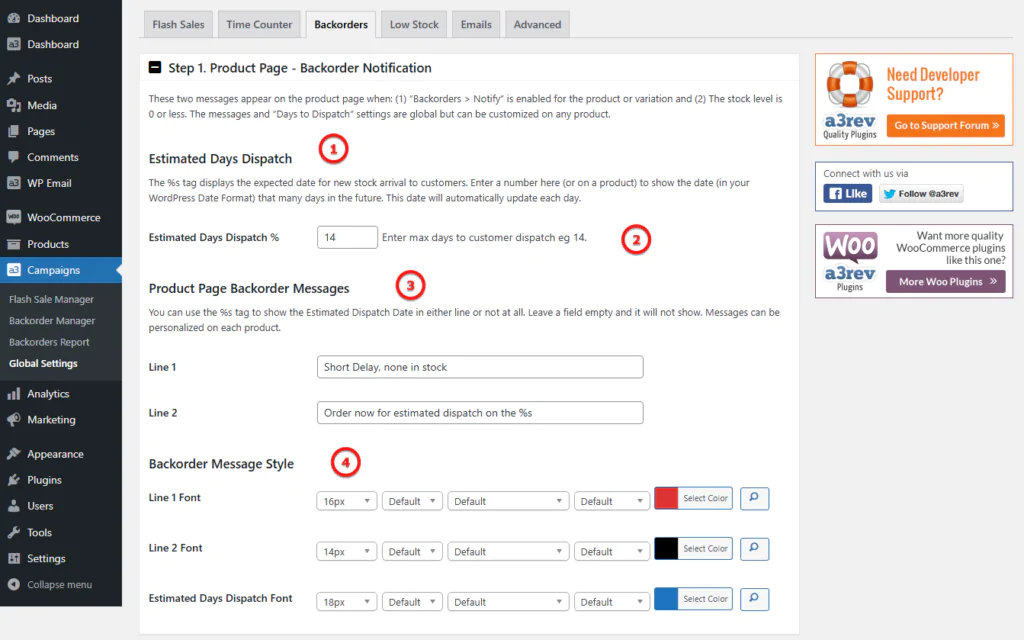Viewport: 1024px width, 640px height.
Task: Click the Analytics bar chart icon
Action: coord(14,394)
